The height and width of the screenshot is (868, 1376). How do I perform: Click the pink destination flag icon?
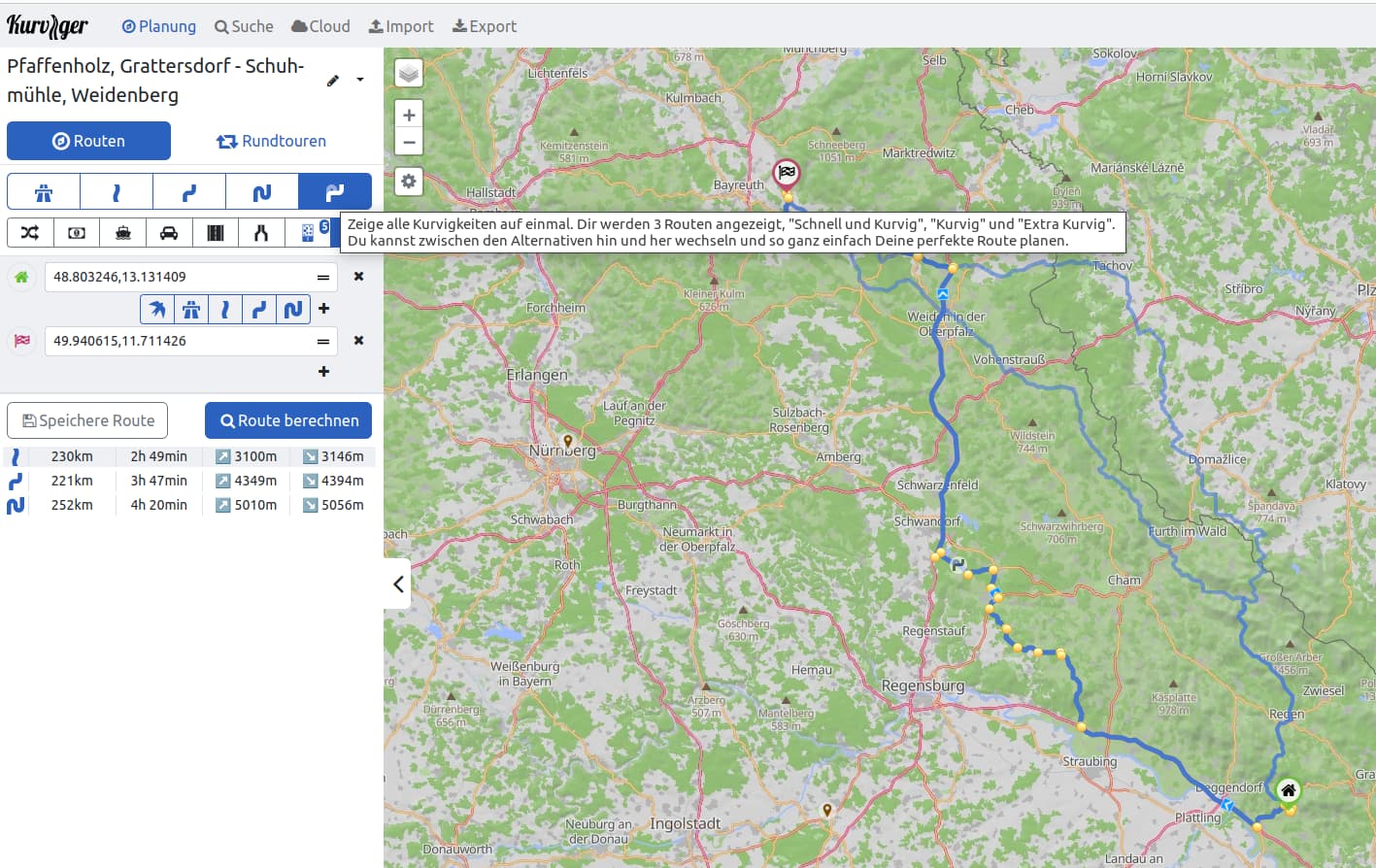click(x=21, y=341)
